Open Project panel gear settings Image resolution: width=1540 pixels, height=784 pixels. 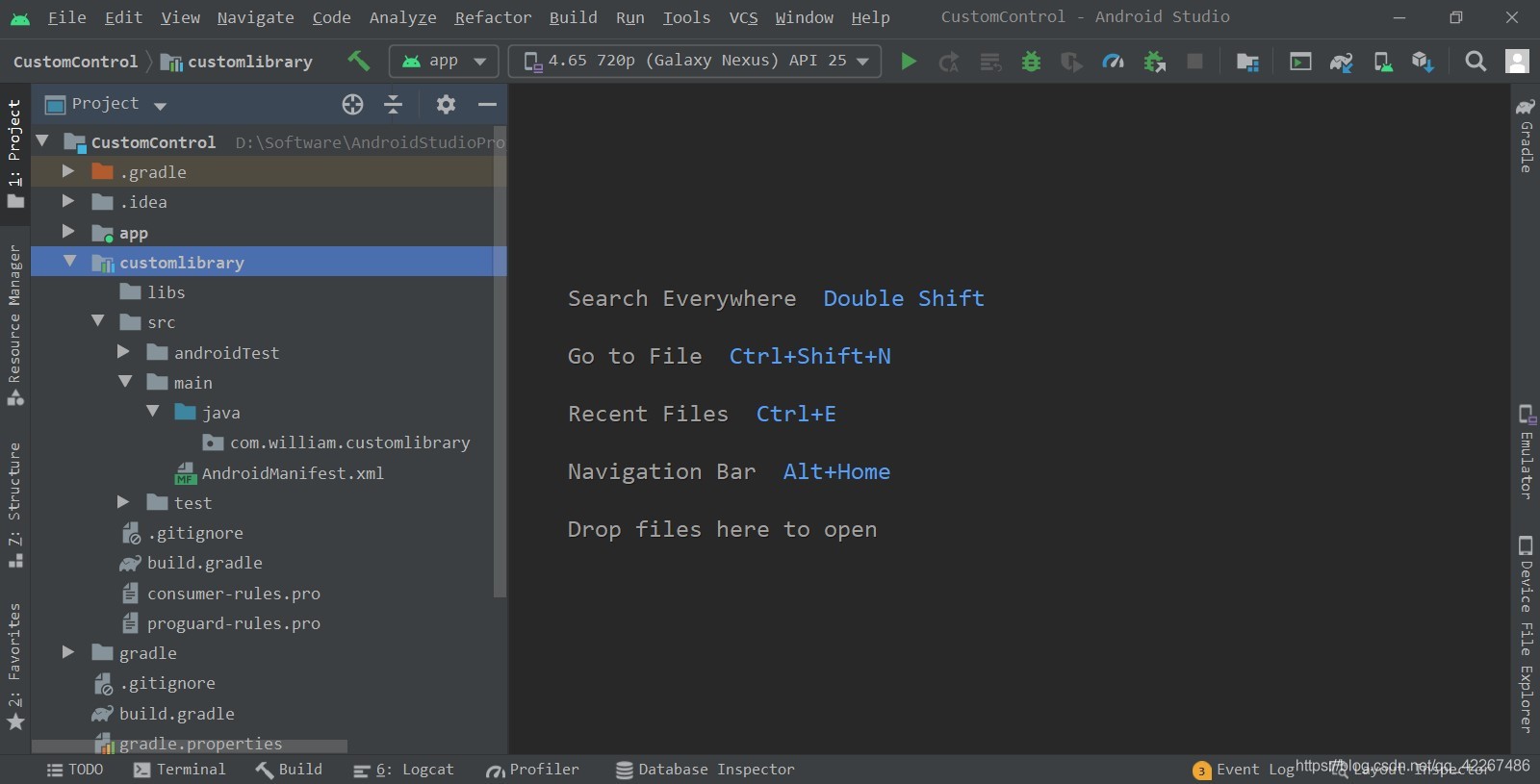(446, 104)
